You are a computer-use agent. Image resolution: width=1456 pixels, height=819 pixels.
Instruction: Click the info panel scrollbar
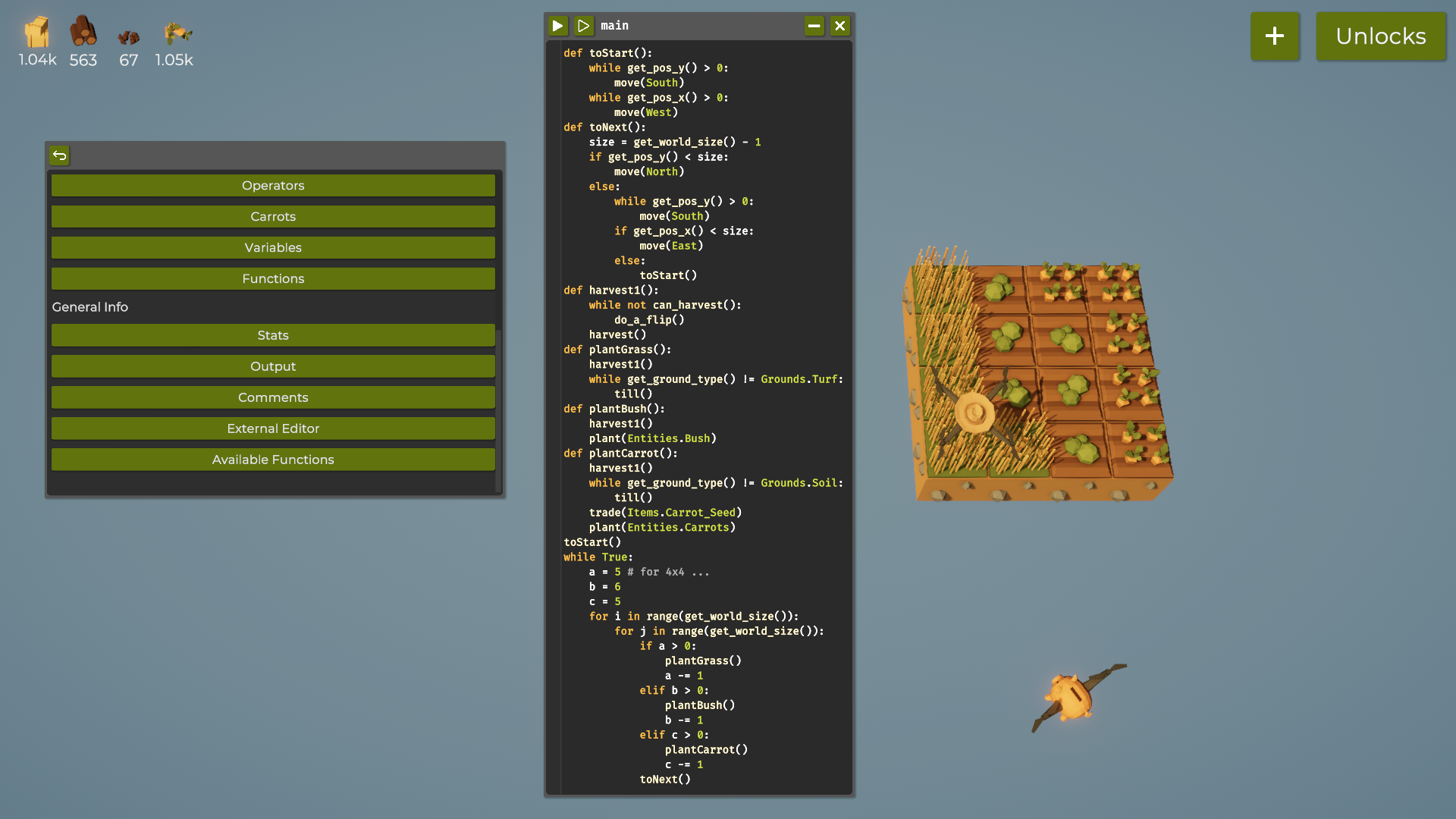point(498,409)
